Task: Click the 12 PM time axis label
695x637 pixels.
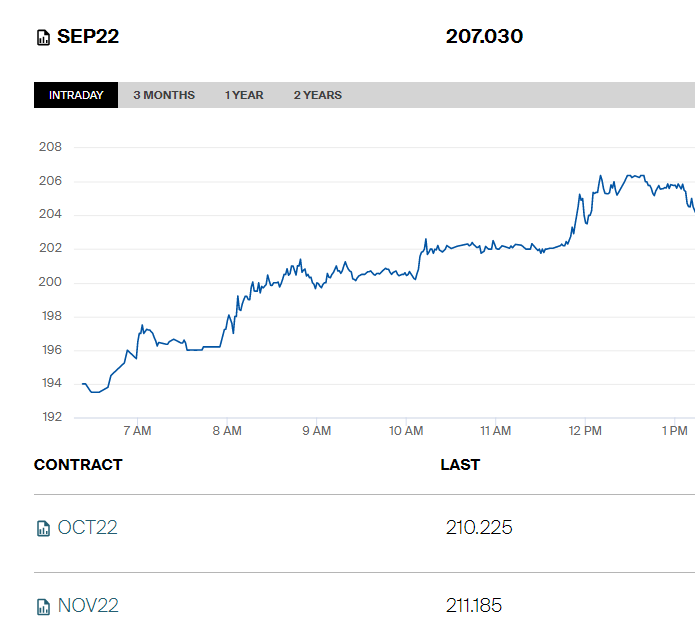Action: click(x=585, y=431)
